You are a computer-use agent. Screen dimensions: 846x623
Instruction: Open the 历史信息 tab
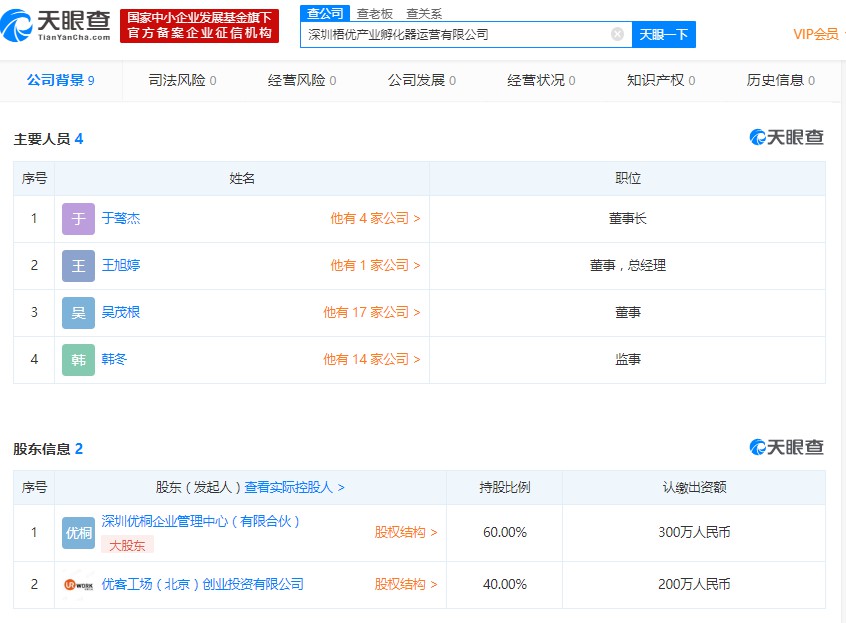click(x=781, y=80)
